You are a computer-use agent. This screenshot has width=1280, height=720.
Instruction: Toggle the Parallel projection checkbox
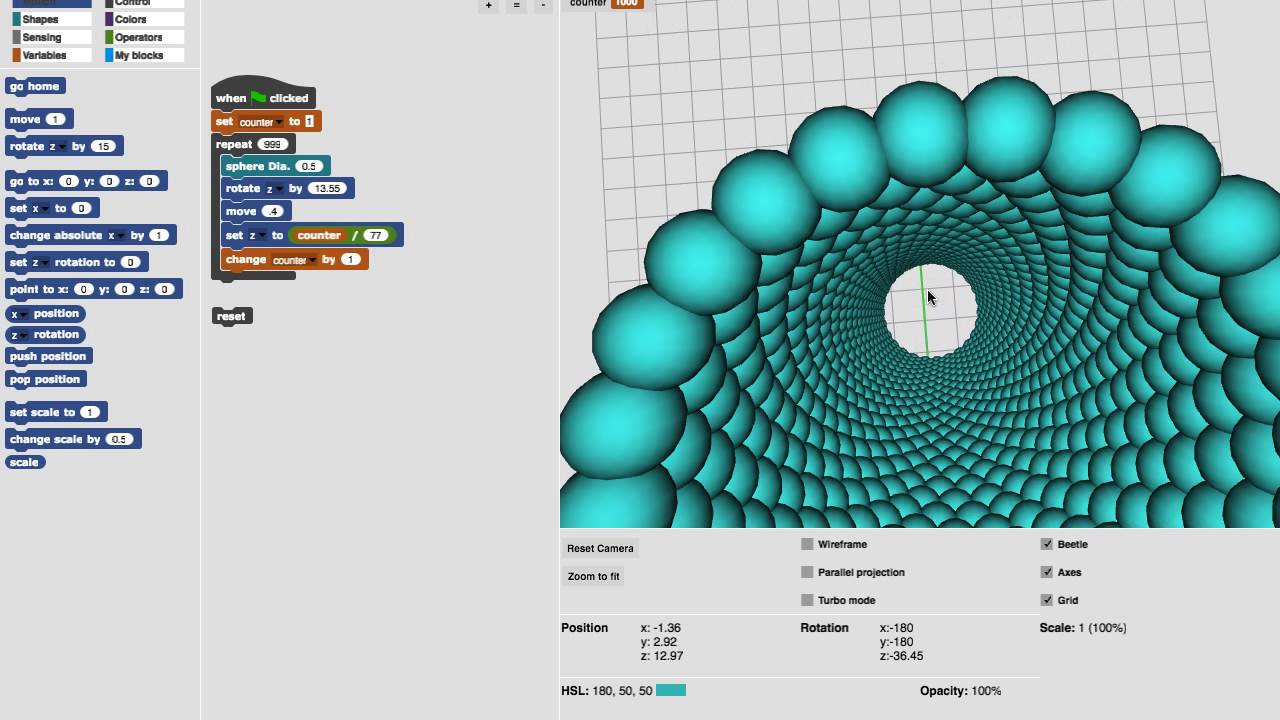(x=807, y=573)
